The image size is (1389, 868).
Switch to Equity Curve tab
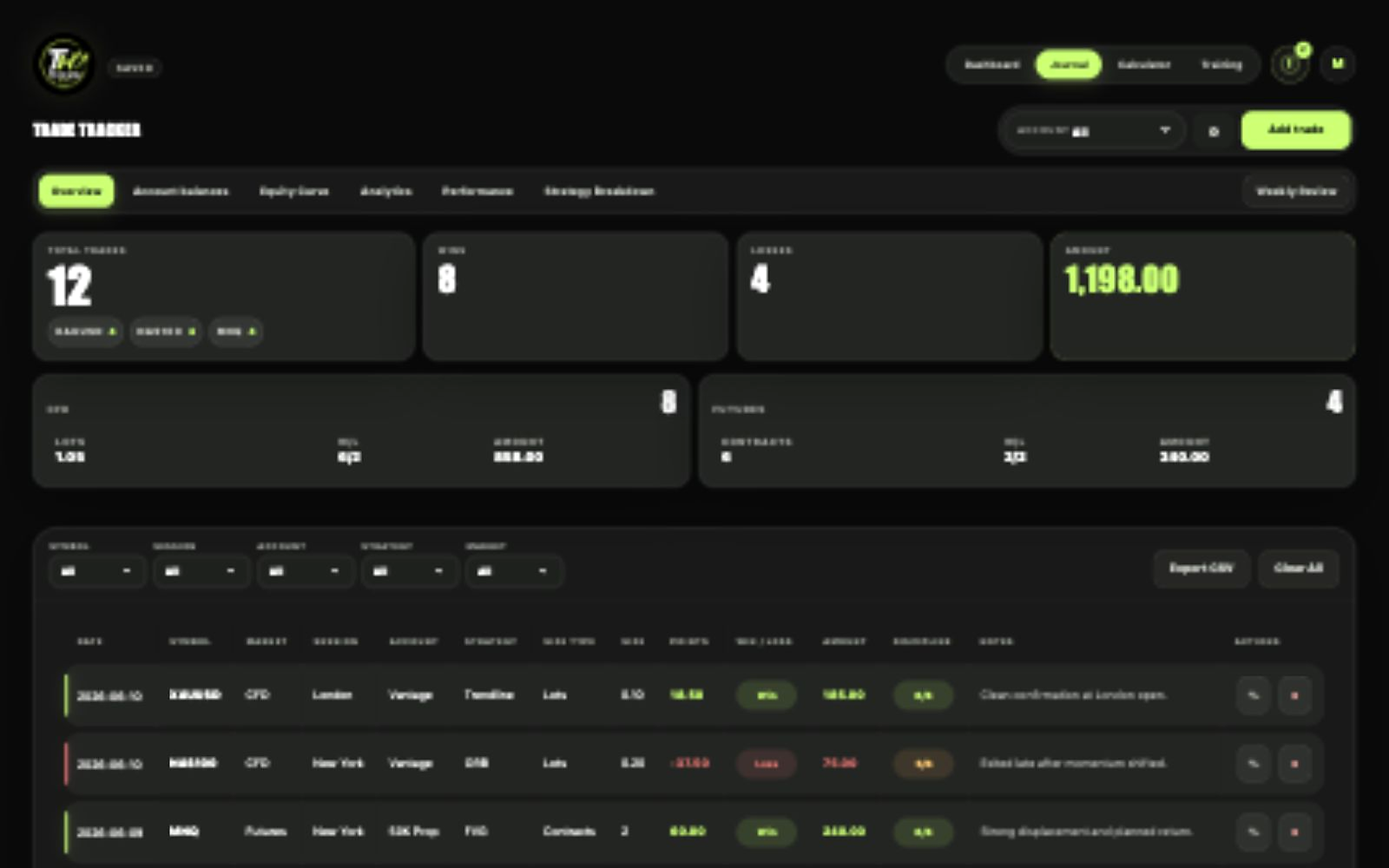tap(294, 191)
